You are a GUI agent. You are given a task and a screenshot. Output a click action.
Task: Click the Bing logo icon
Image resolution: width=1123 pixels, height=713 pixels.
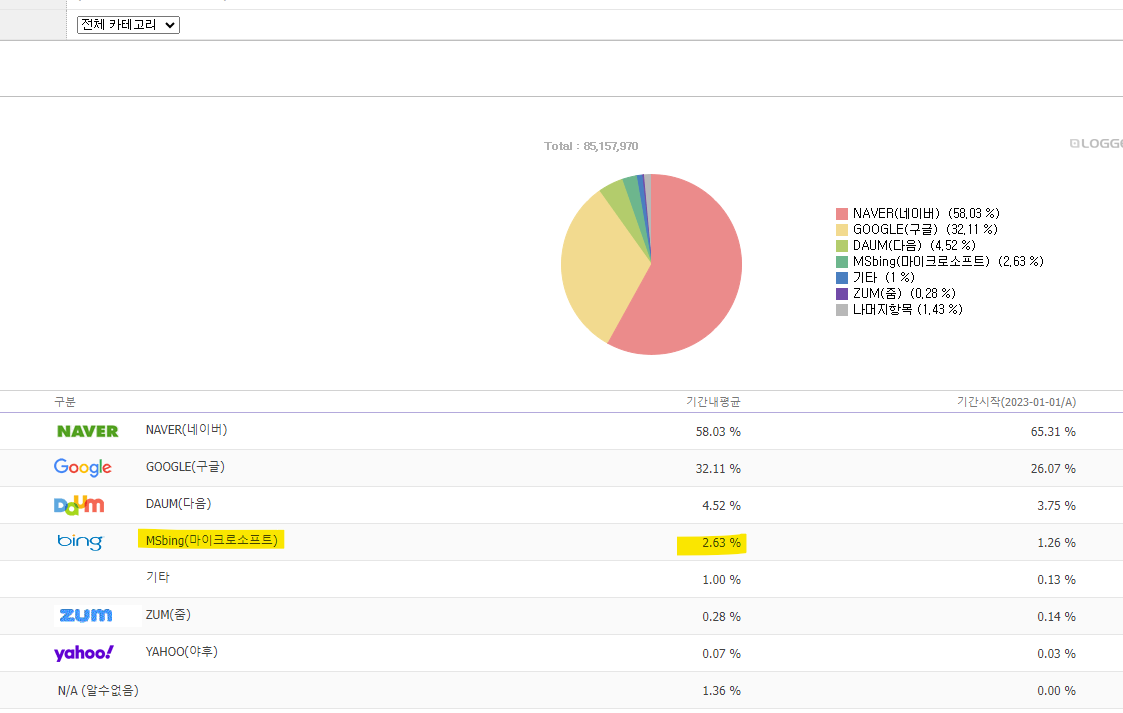pyautogui.click(x=80, y=542)
